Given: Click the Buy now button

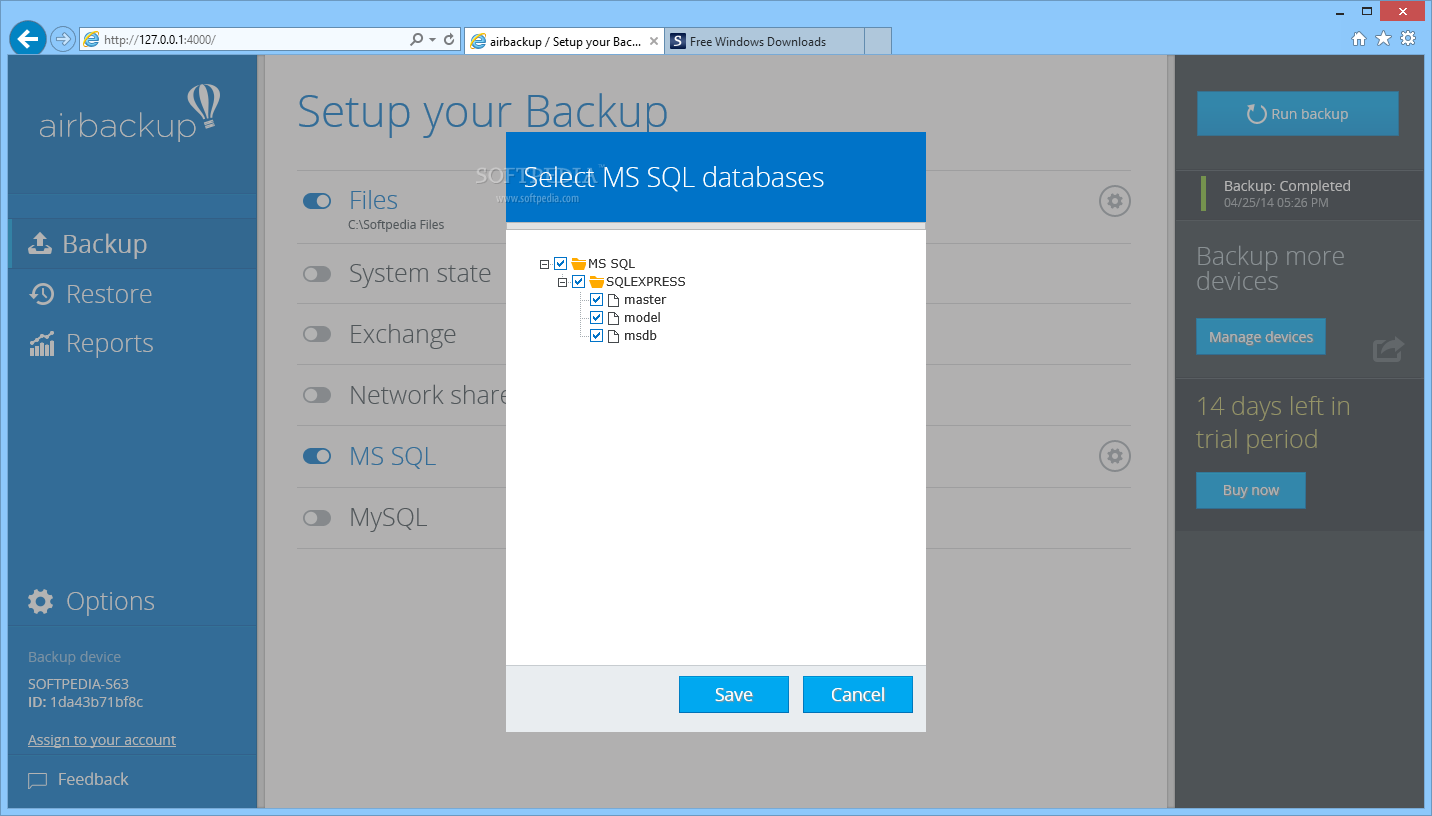Looking at the screenshot, I should pos(1251,490).
